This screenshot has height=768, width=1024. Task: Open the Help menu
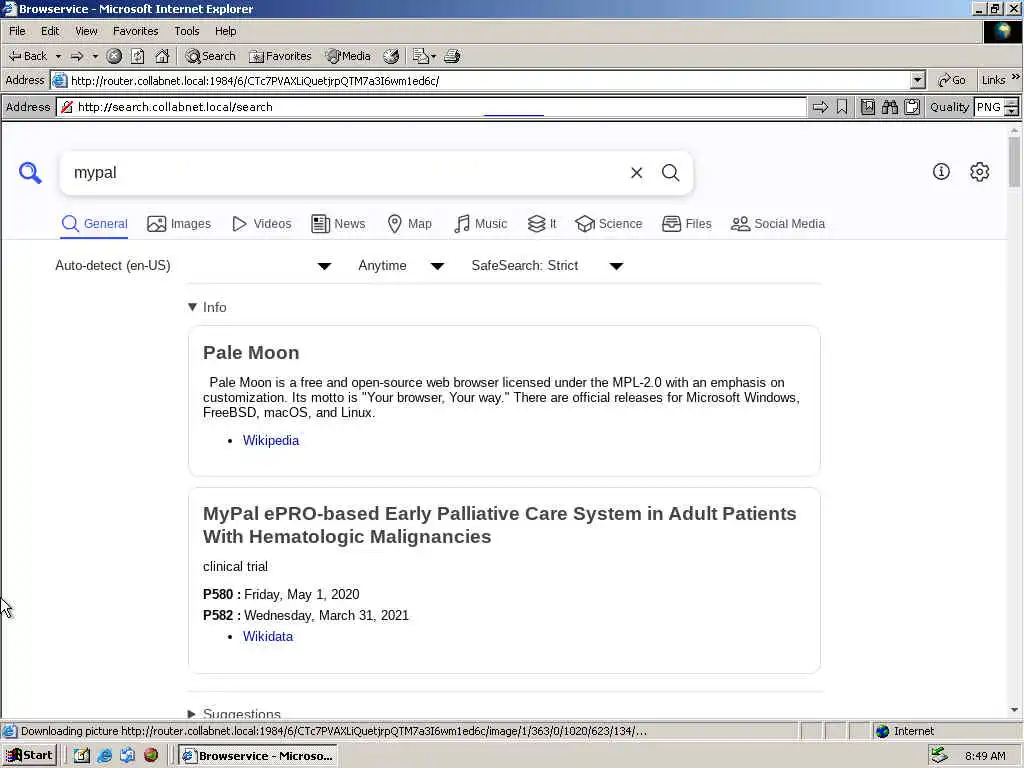tap(225, 31)
